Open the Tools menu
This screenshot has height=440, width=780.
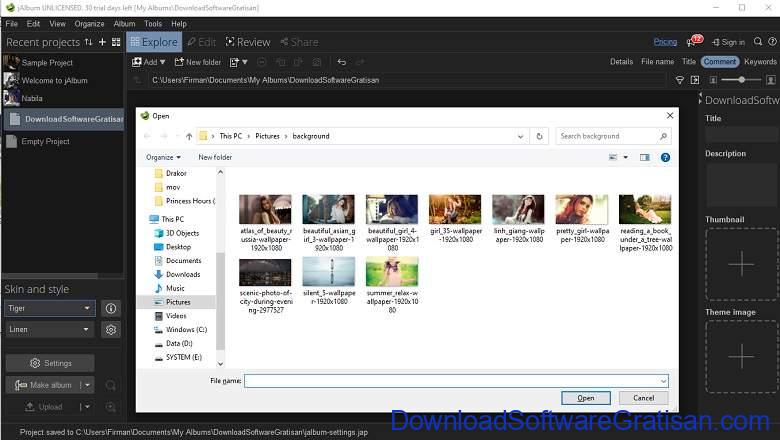tap(153, 24)
